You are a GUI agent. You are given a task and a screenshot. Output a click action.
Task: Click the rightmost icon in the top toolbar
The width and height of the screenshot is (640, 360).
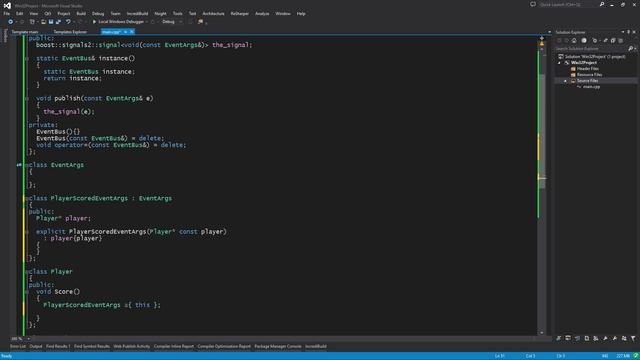[200, 22]
